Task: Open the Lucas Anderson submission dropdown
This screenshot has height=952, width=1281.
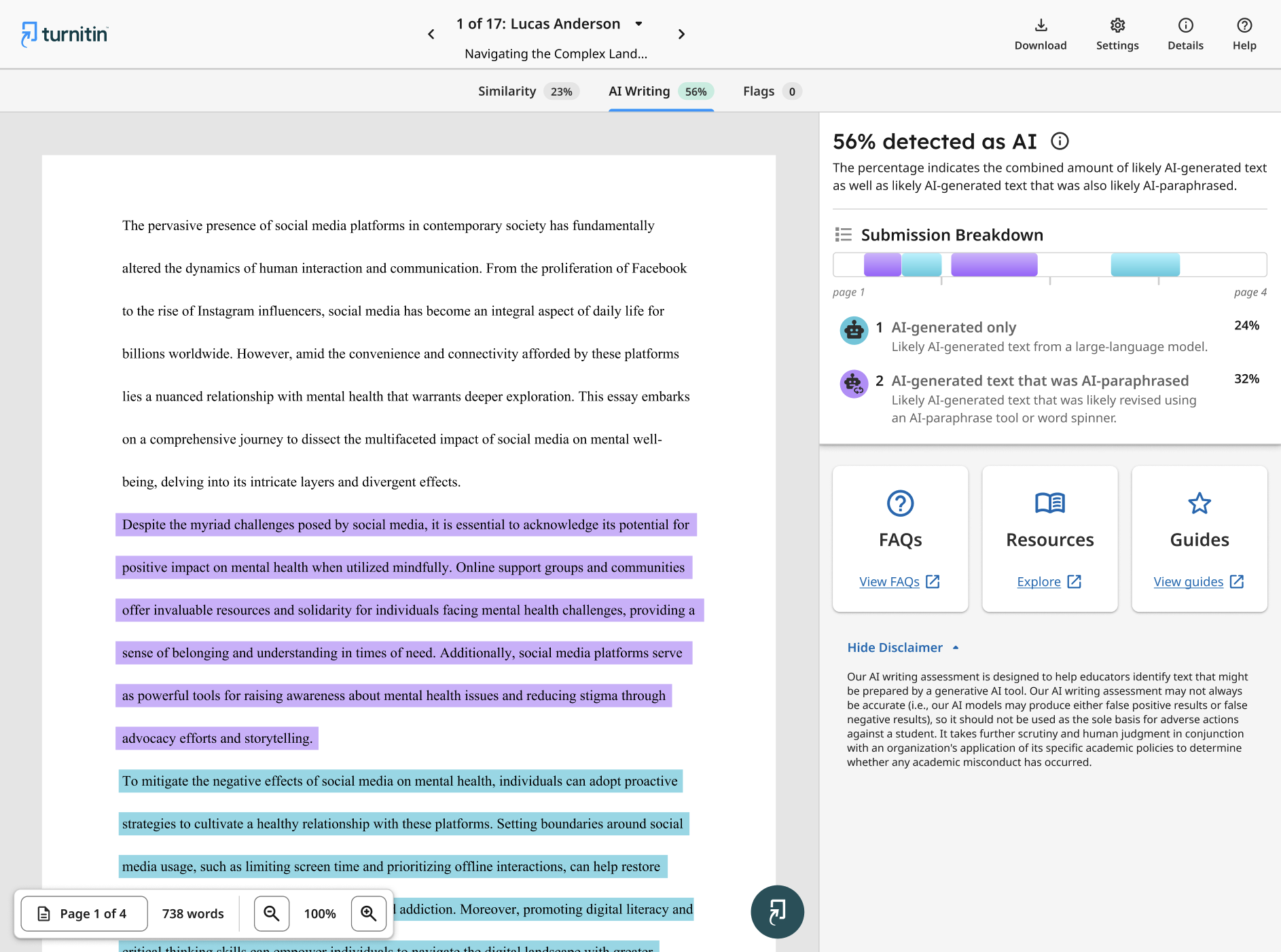Action: pos(638,23)
